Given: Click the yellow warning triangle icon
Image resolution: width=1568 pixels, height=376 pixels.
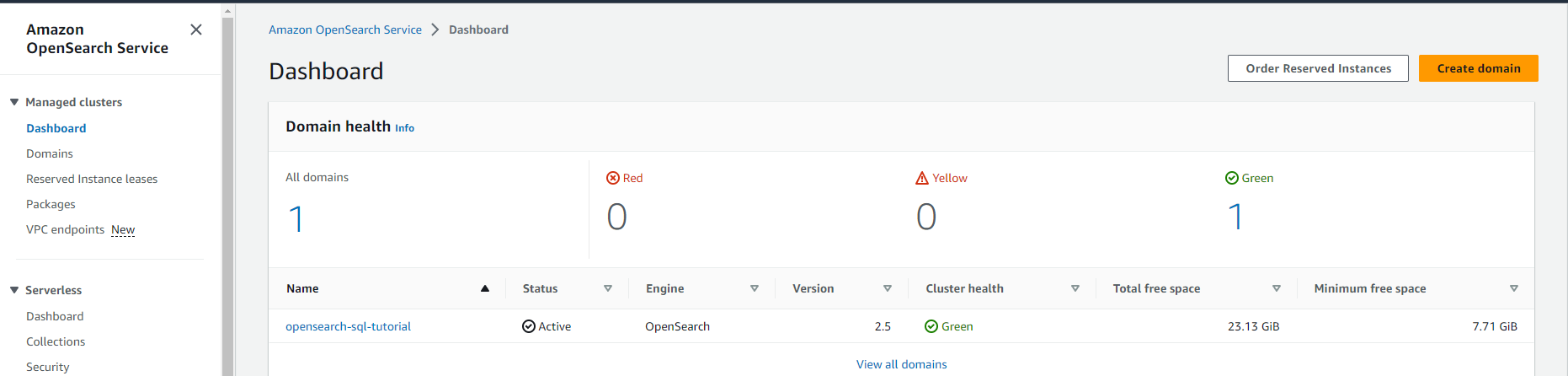Looking at the screenshot, I should 922,178.
